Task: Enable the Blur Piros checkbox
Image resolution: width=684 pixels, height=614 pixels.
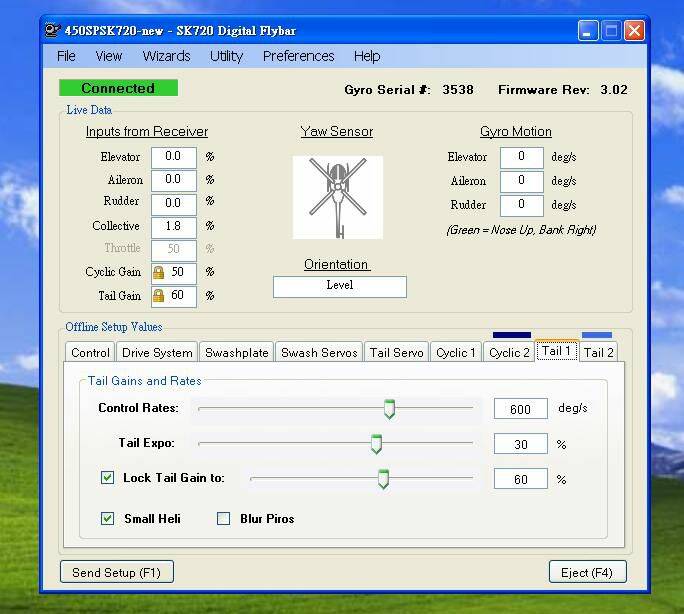Action: (x=223, y=518)
